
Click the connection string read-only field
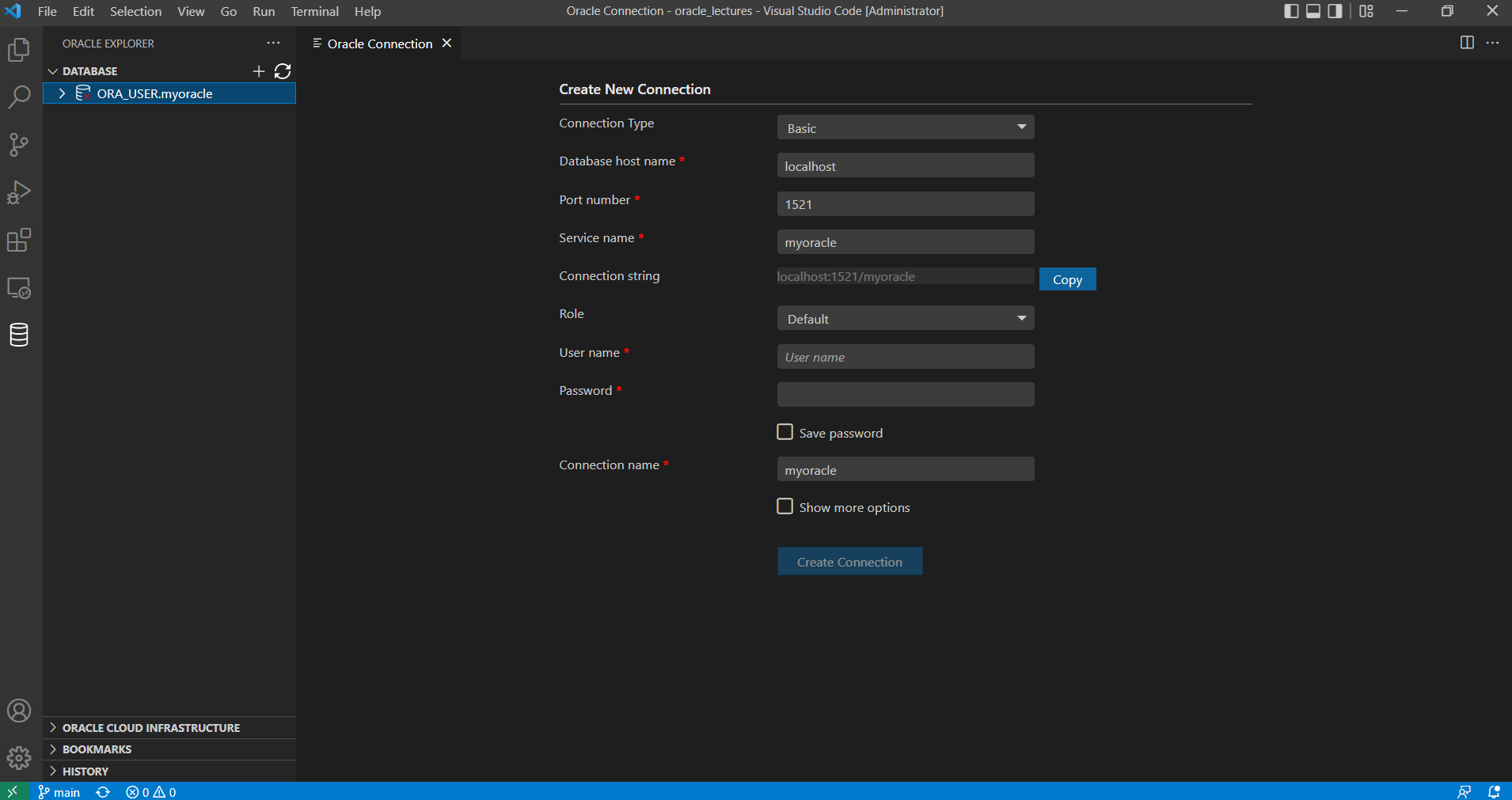(906, 276)
